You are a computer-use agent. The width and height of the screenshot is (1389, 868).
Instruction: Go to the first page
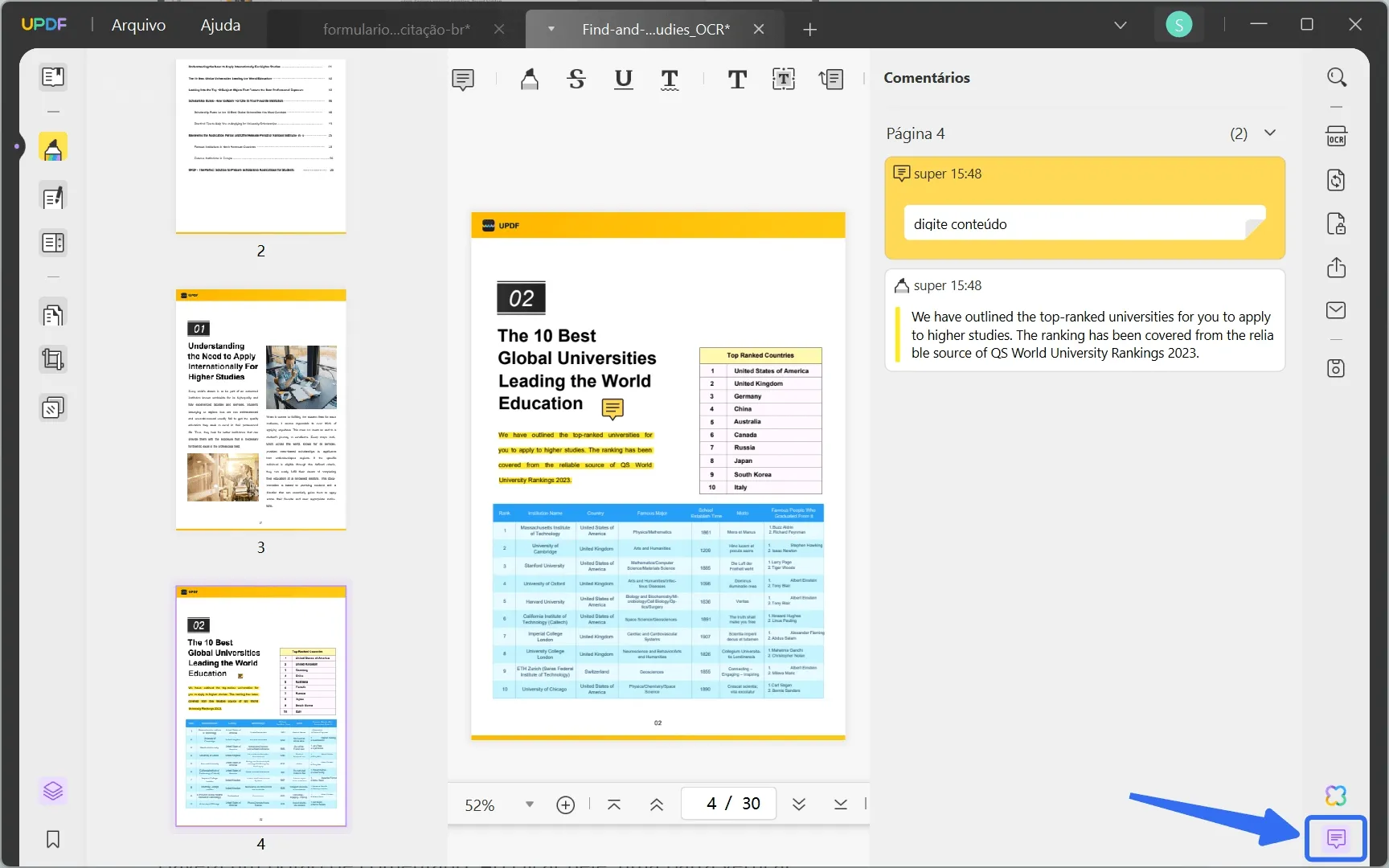coord(614,805)
